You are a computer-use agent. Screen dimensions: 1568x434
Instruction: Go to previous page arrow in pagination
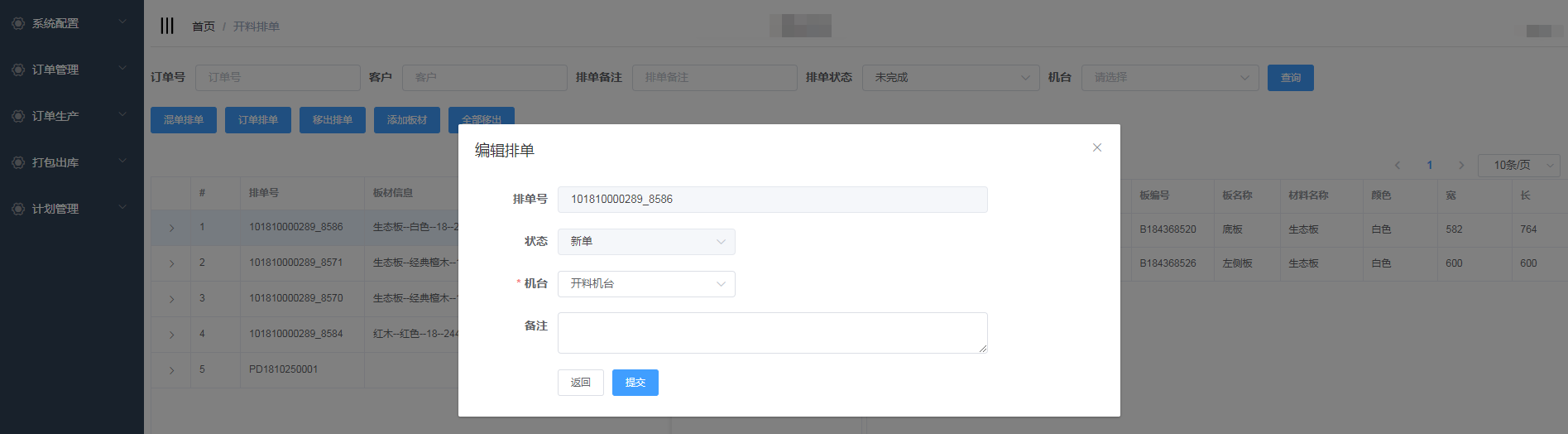tap(1398, 165)
